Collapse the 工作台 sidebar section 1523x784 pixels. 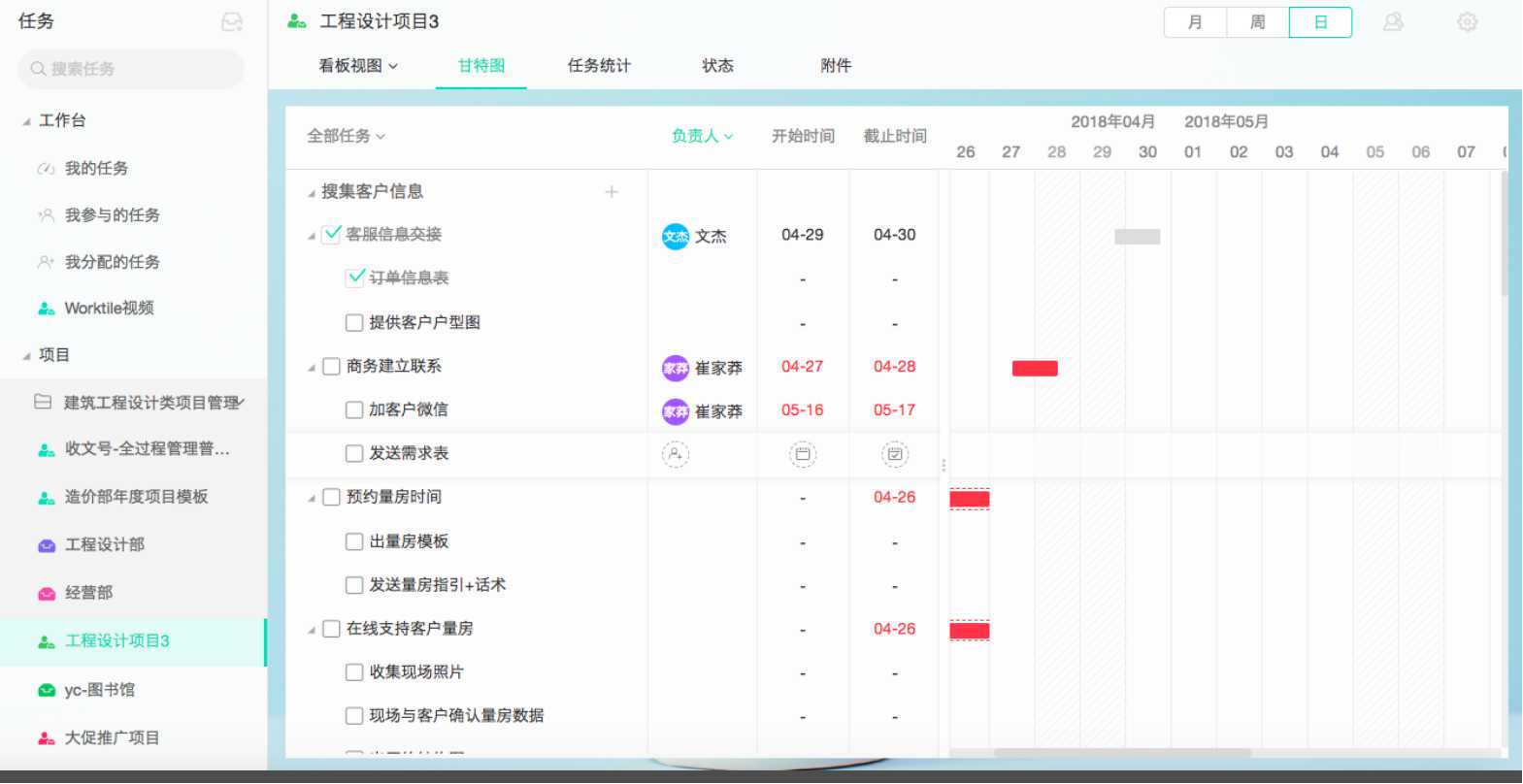(26, 121)
